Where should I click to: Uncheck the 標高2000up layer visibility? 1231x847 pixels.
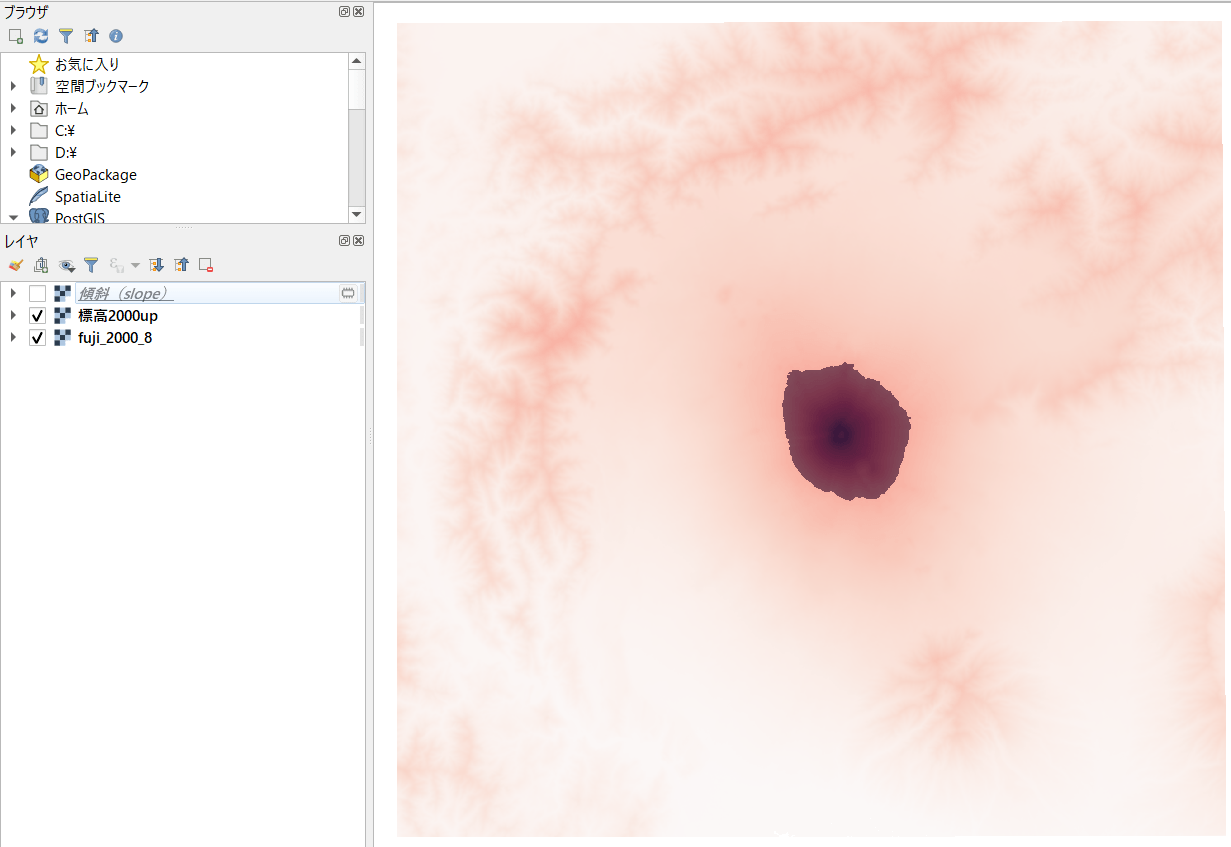pos(37,315)
